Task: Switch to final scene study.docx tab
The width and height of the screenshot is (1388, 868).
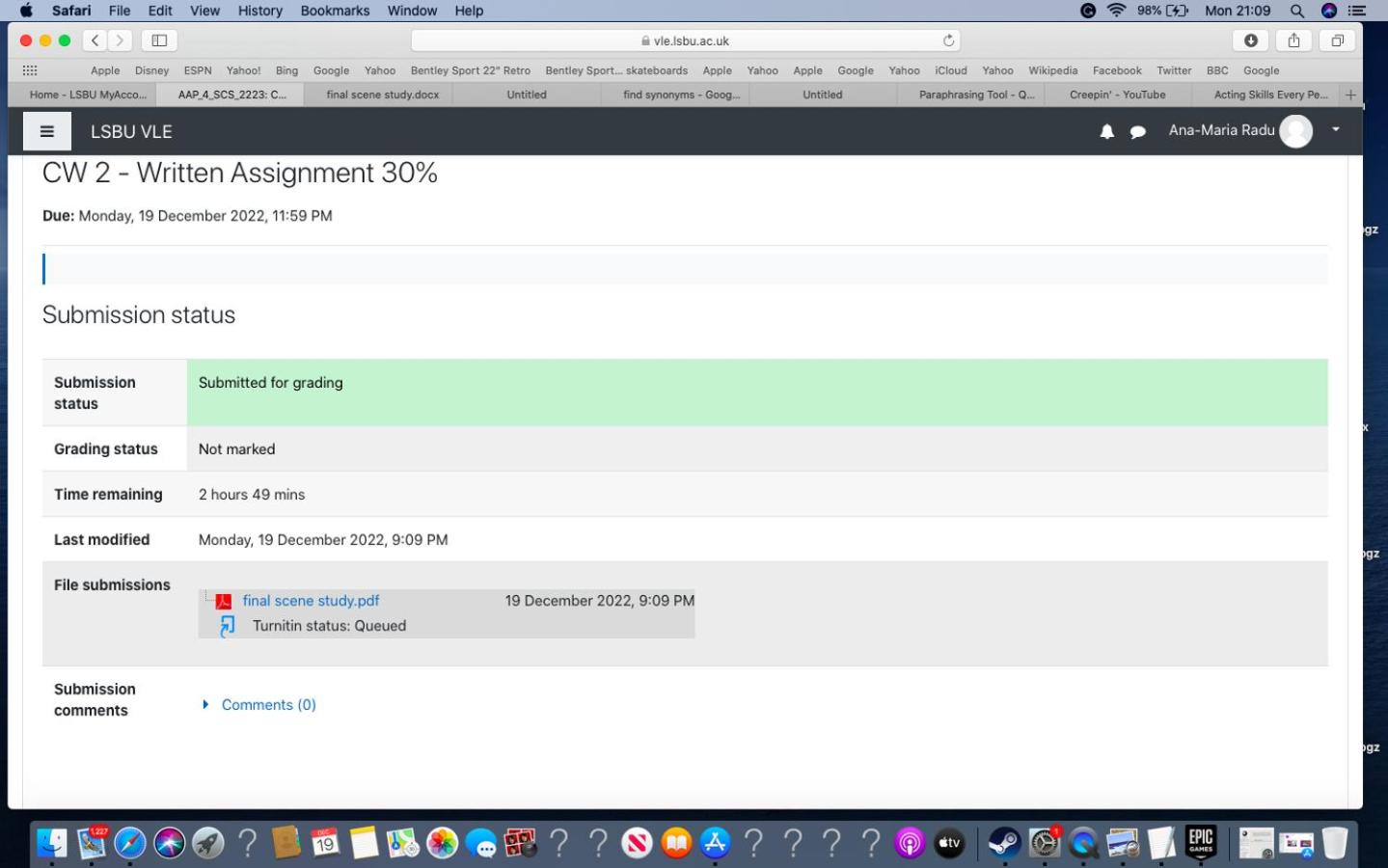Action: [x=382, y=95]
